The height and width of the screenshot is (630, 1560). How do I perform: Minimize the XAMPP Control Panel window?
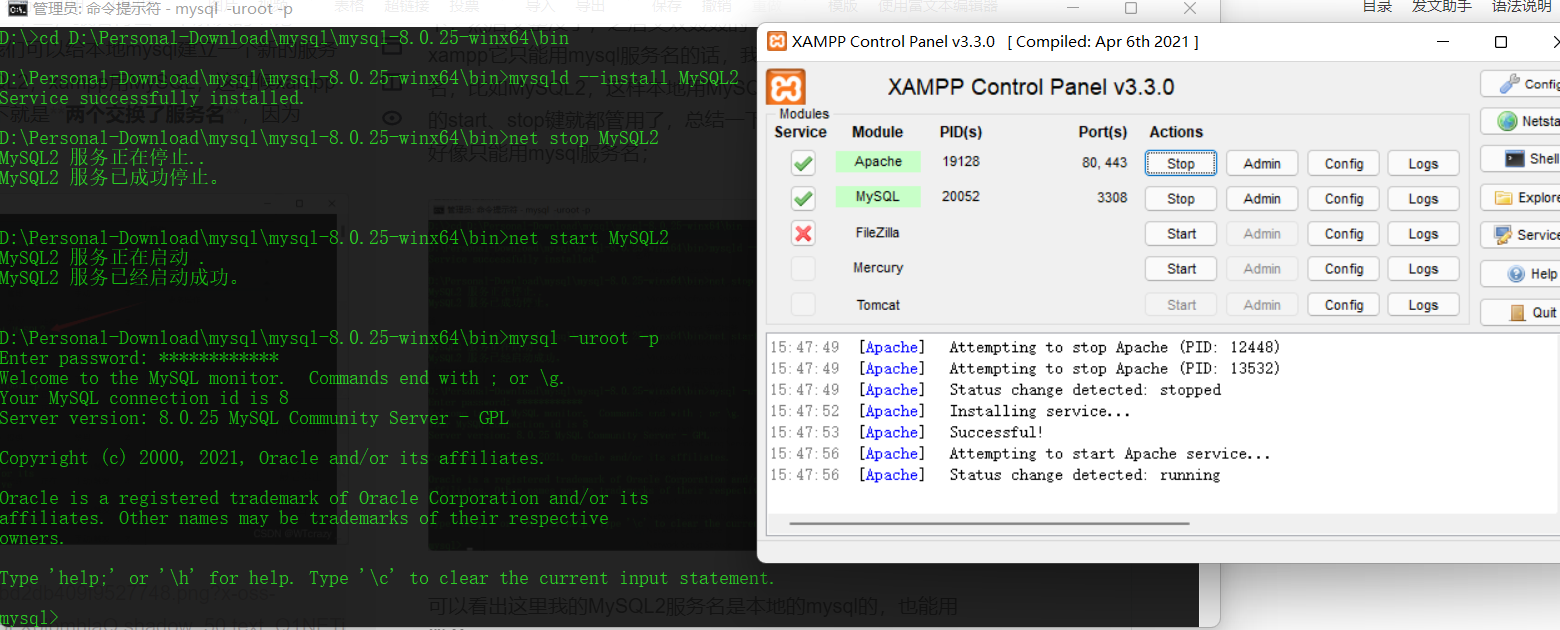tap(1443, 42)
